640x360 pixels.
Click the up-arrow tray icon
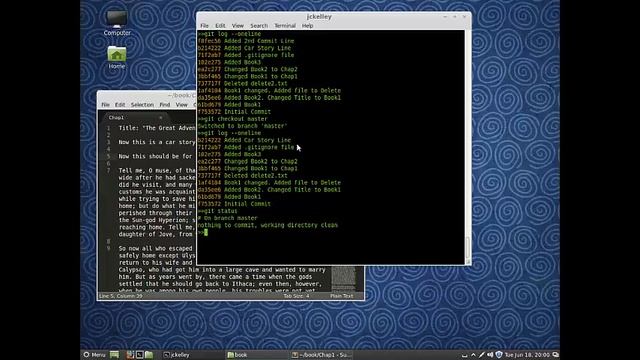(x=473, y=355)
